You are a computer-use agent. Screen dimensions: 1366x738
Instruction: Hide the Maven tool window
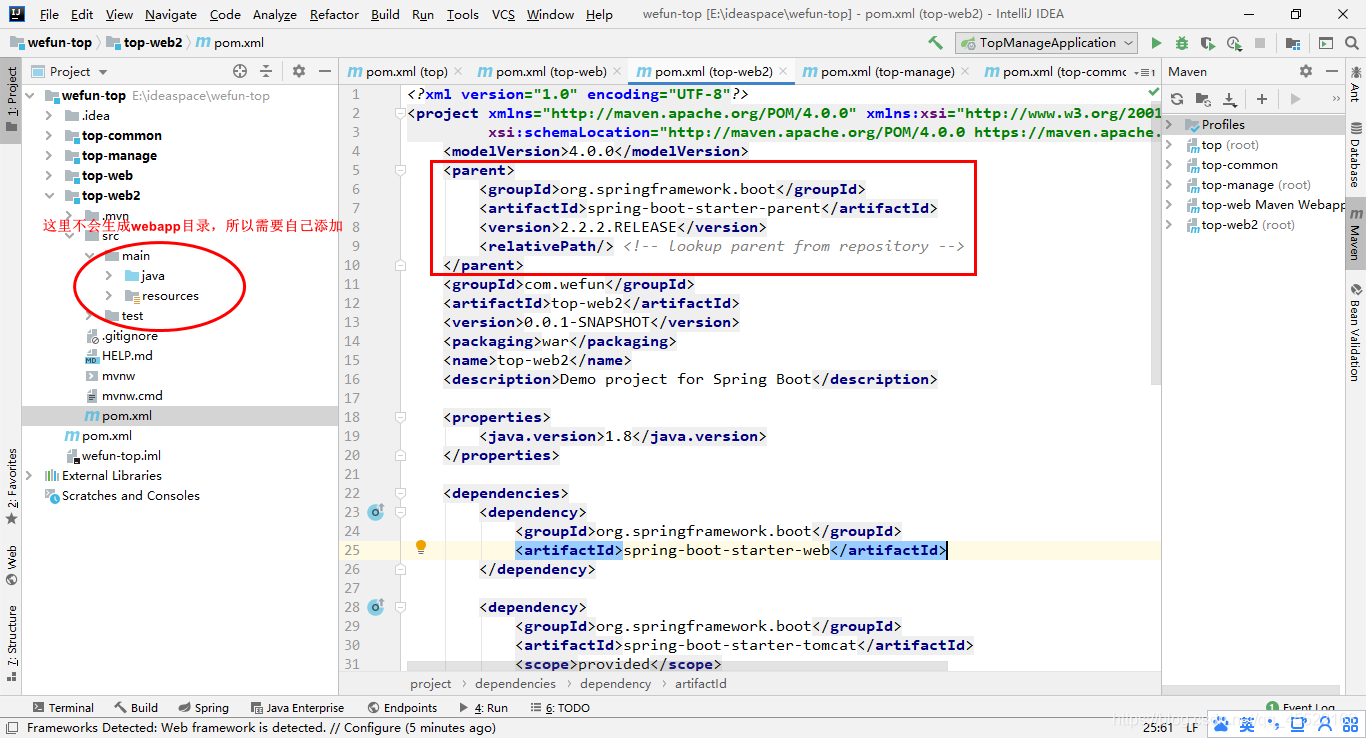click(x=1331, y=71)
